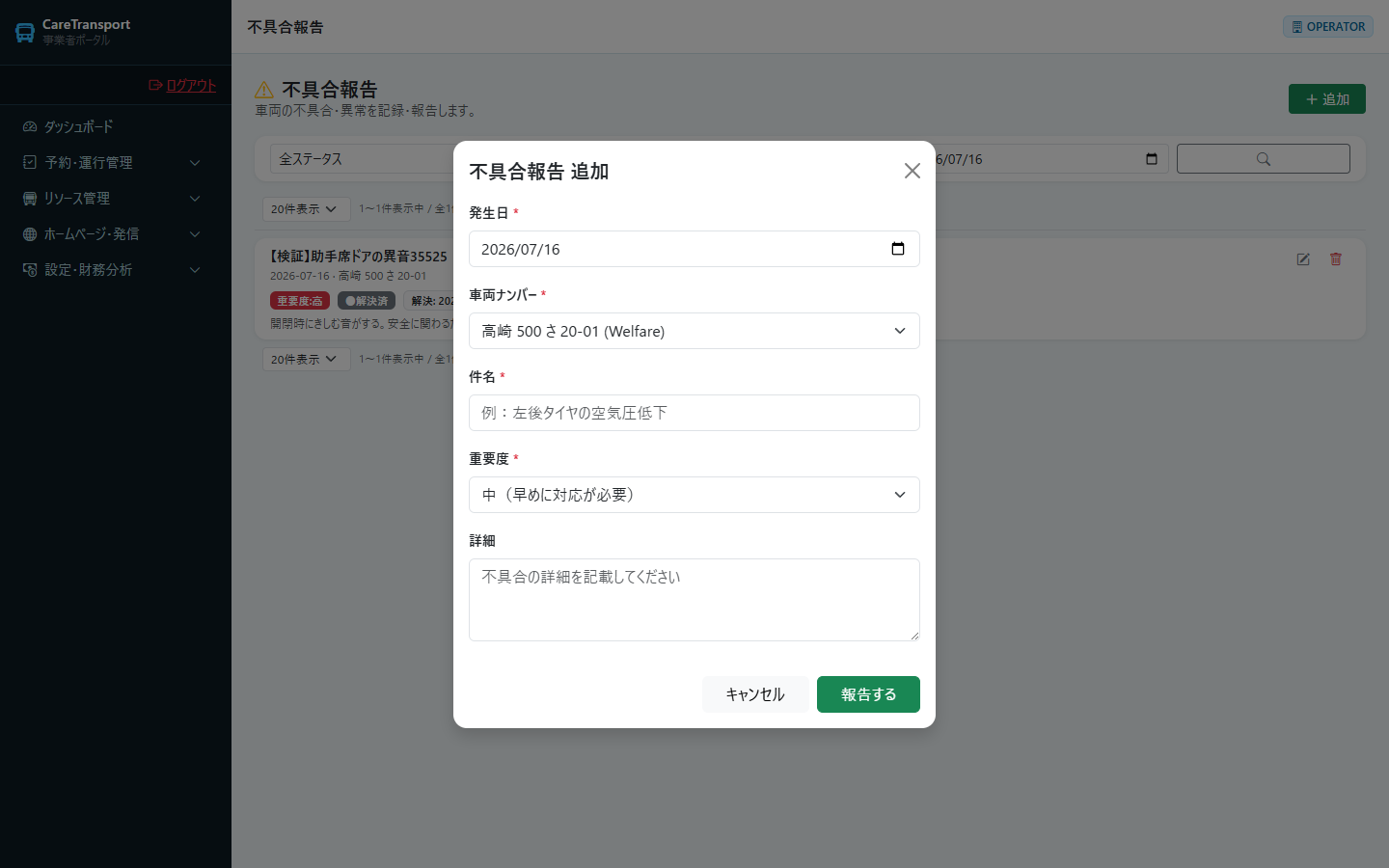Image resolution: width=1389 pixels, height=868 pixels.
Task: Expand the ホームページ･発信 menu
Action: pyautogui.click(x=116, y=233)
